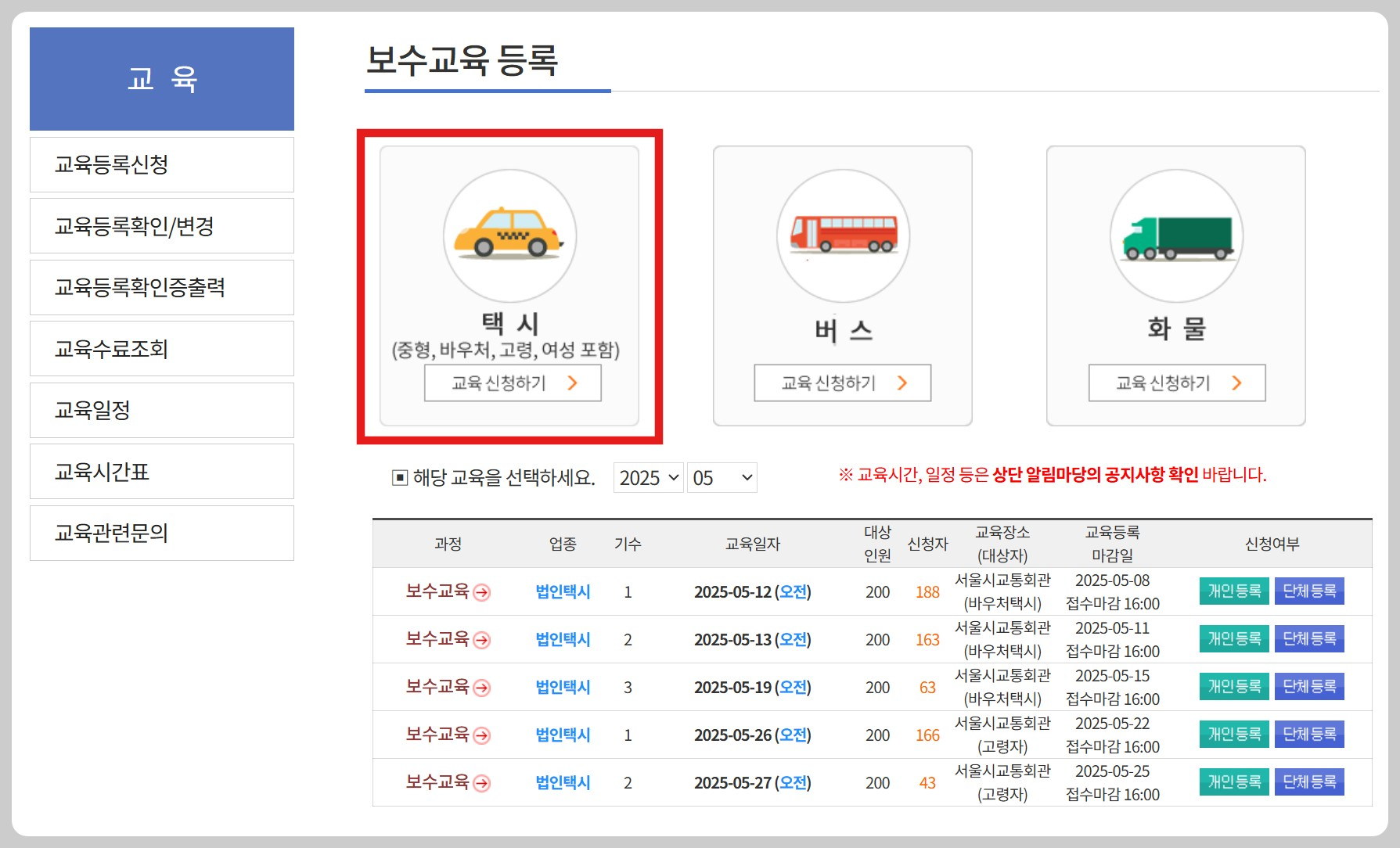
Task: Click 단체등록 for the 2025-05-19 course
Action: coord(1310,687)
